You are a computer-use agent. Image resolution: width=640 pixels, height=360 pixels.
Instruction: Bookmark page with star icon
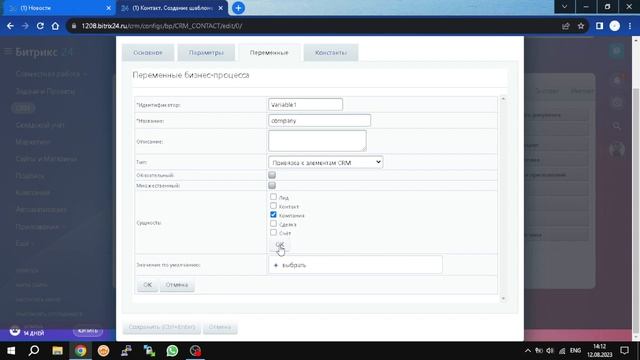[581, 26]
